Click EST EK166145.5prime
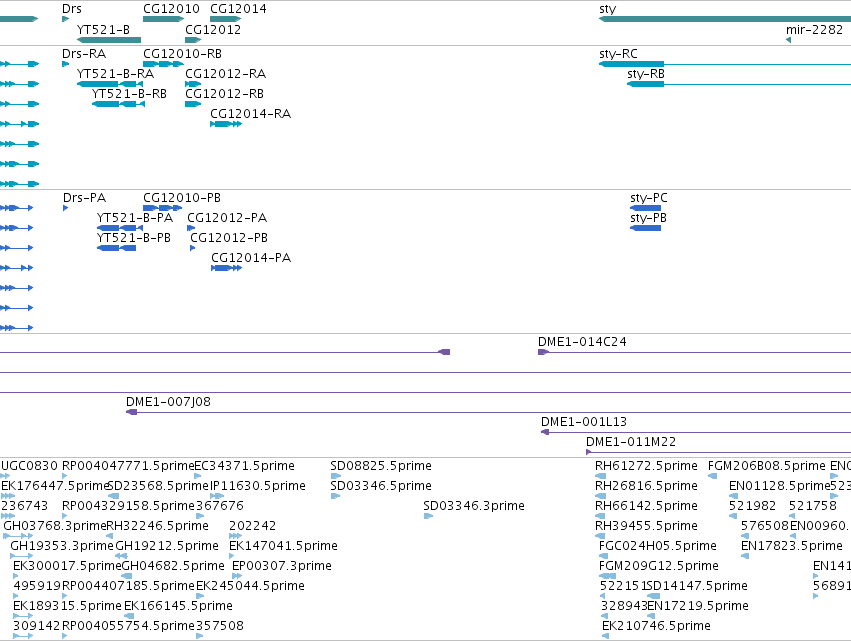The width and height of the screenshot is (851, 641). click(178, 606)
